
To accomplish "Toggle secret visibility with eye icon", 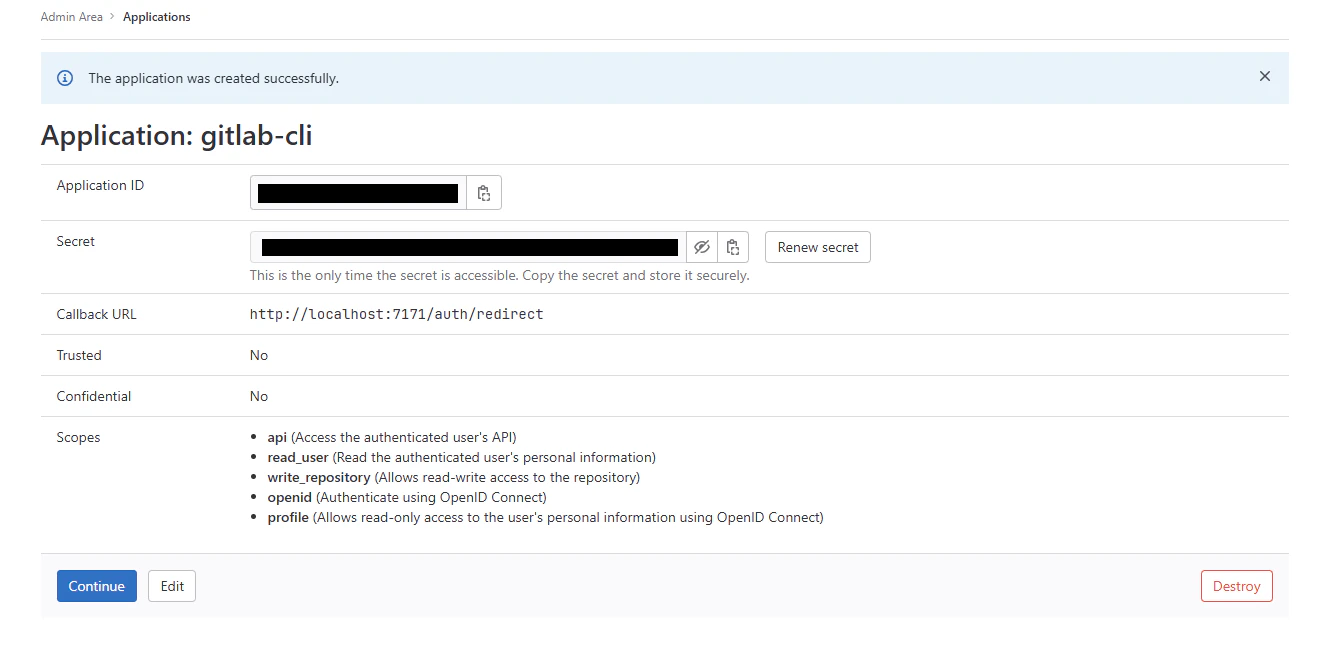I will (702, 247).
